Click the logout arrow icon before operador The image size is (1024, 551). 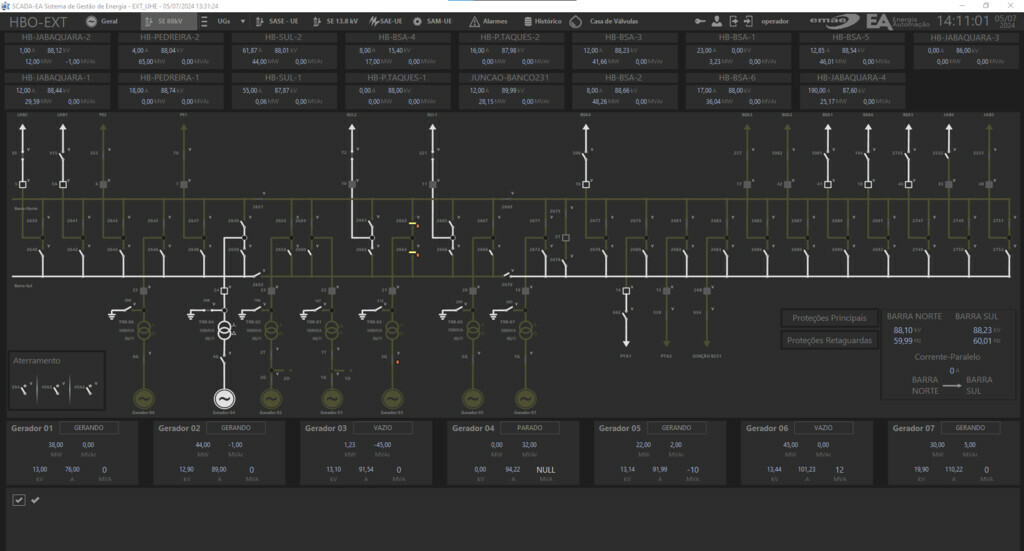[x=736, y=21]
